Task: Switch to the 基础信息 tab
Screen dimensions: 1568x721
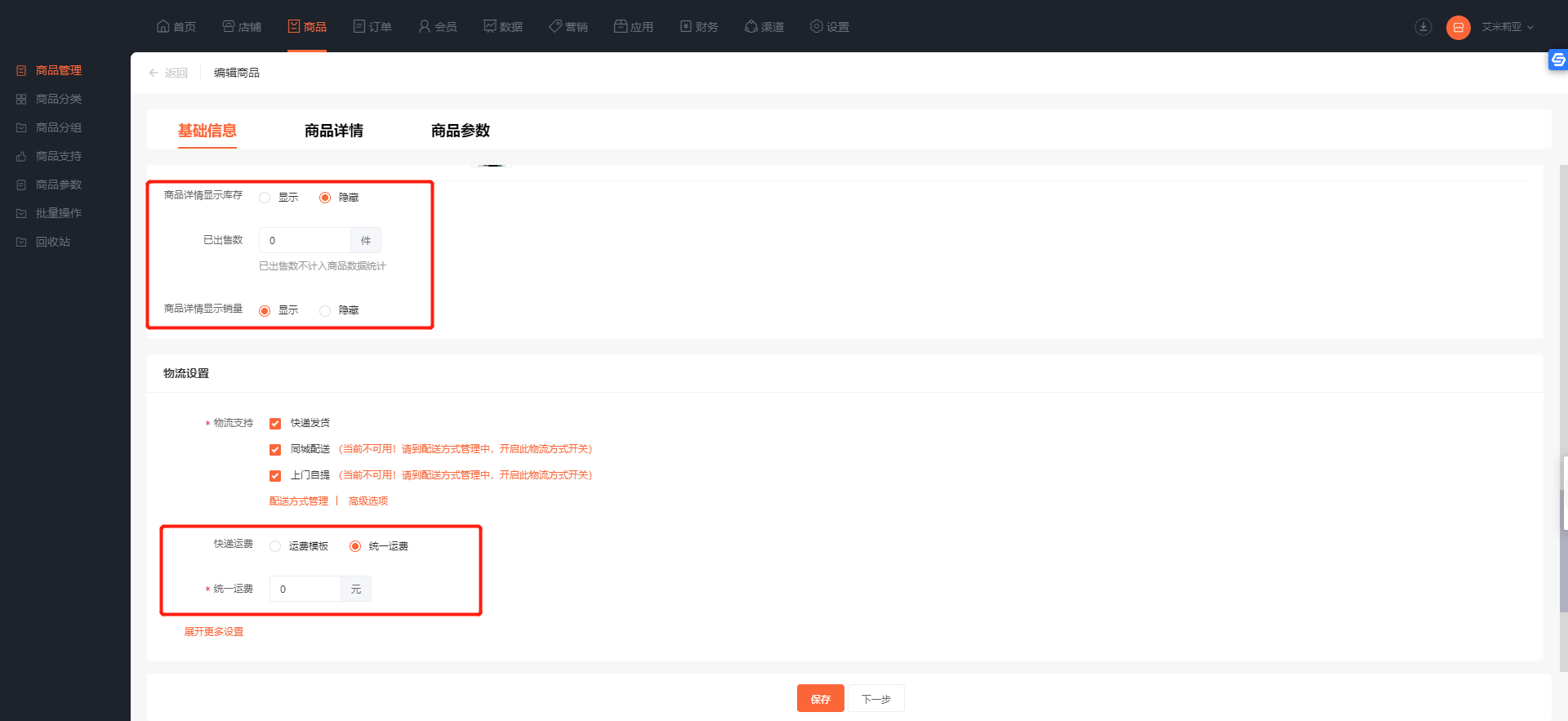Action: tap(207, 131)
